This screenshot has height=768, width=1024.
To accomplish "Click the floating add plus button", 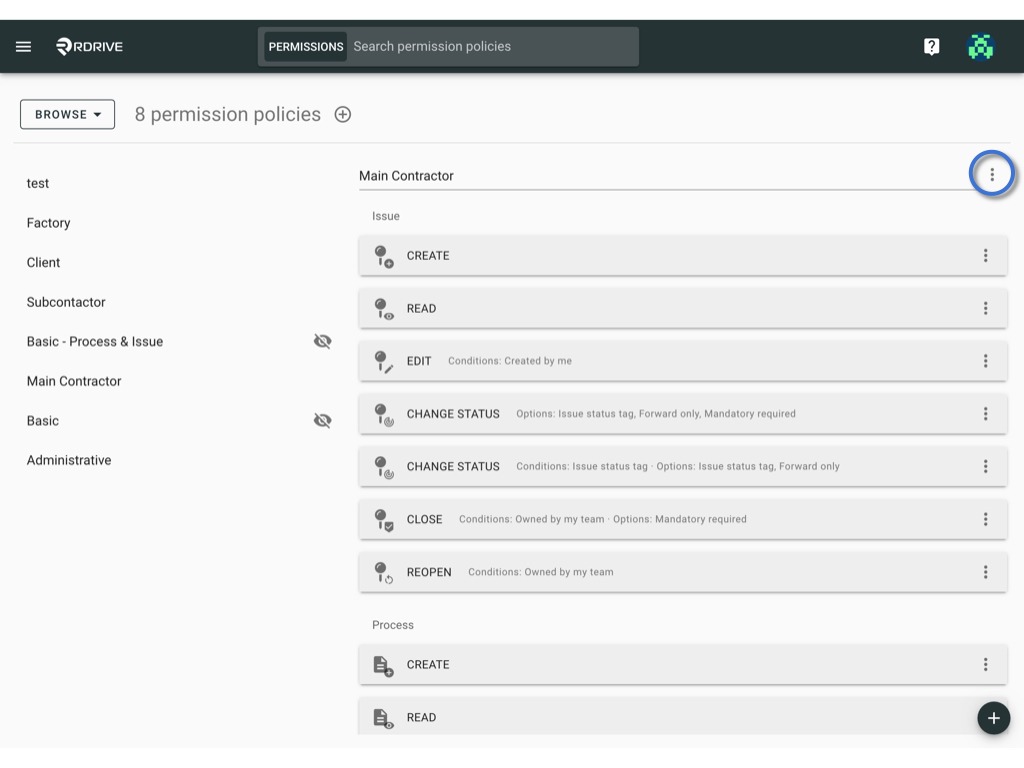I will (x=993, y=718).
